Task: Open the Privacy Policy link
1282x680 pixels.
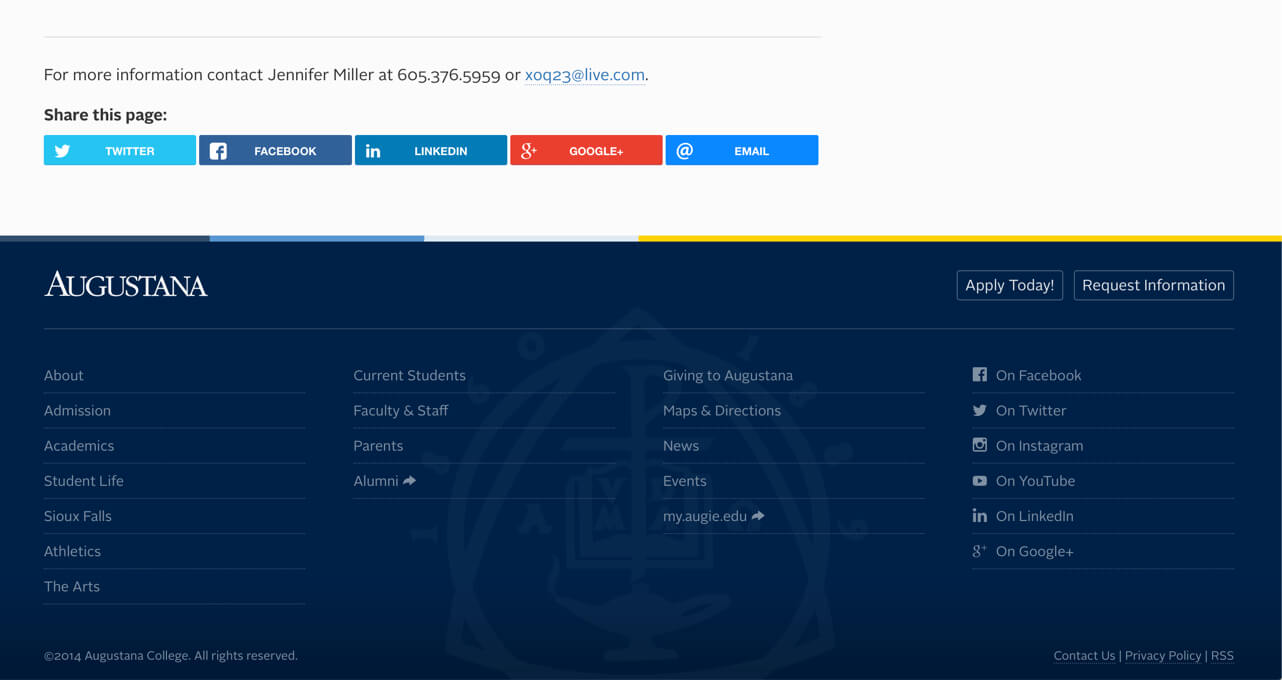Action: coord(1163,656)
